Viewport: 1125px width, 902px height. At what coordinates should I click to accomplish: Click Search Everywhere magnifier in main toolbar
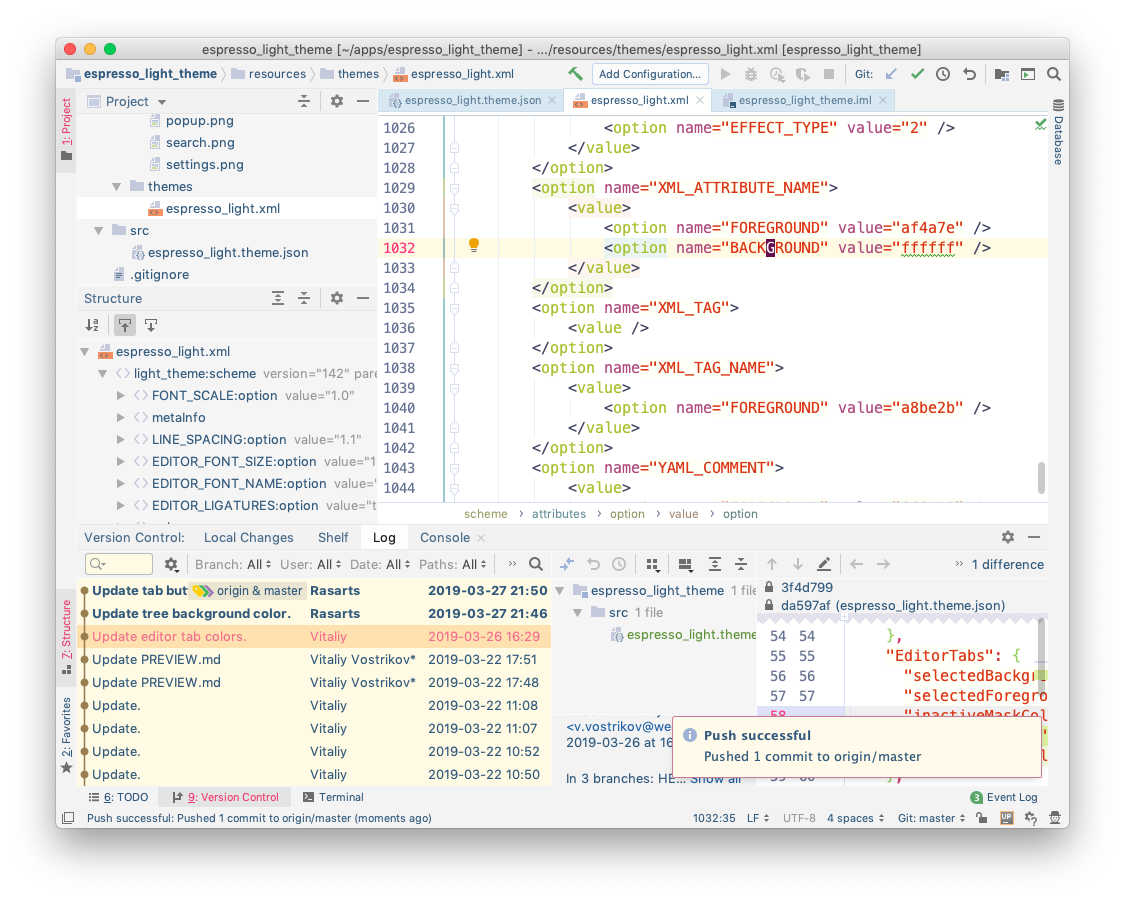[x=1054, y=74]
